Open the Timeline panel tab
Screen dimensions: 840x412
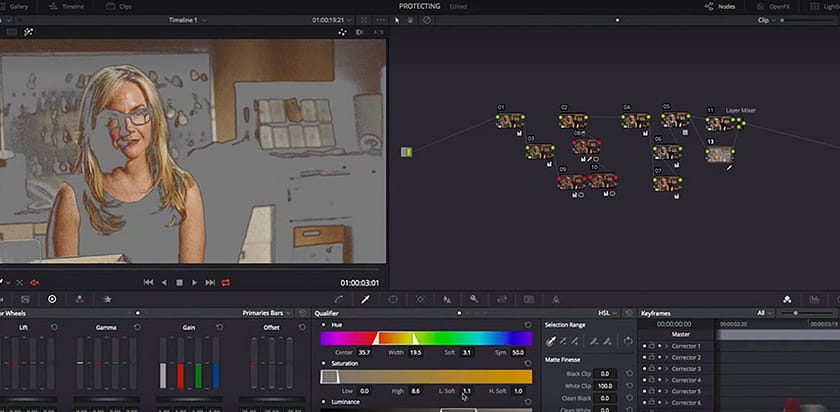(66, 6)
